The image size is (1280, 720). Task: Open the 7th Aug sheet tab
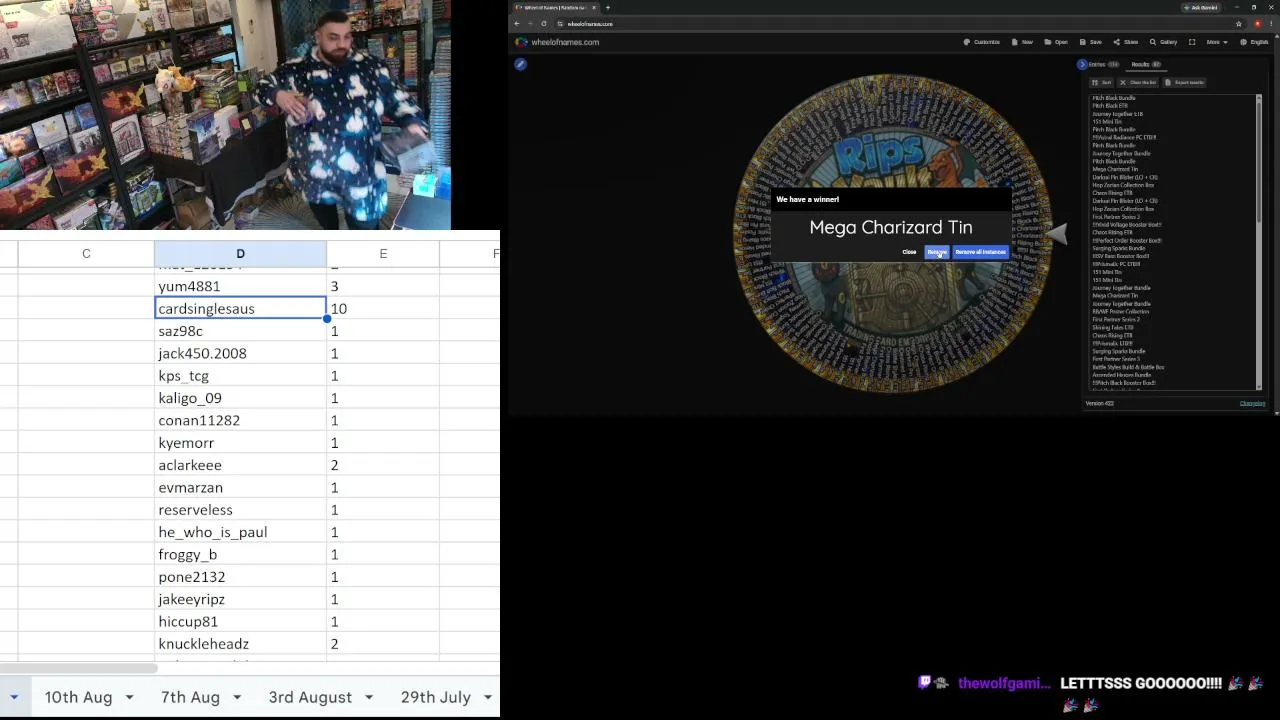coord(190,697)
